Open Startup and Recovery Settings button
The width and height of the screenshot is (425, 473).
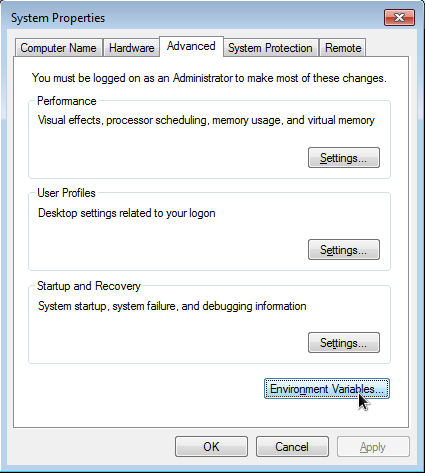tap(344, 343)
